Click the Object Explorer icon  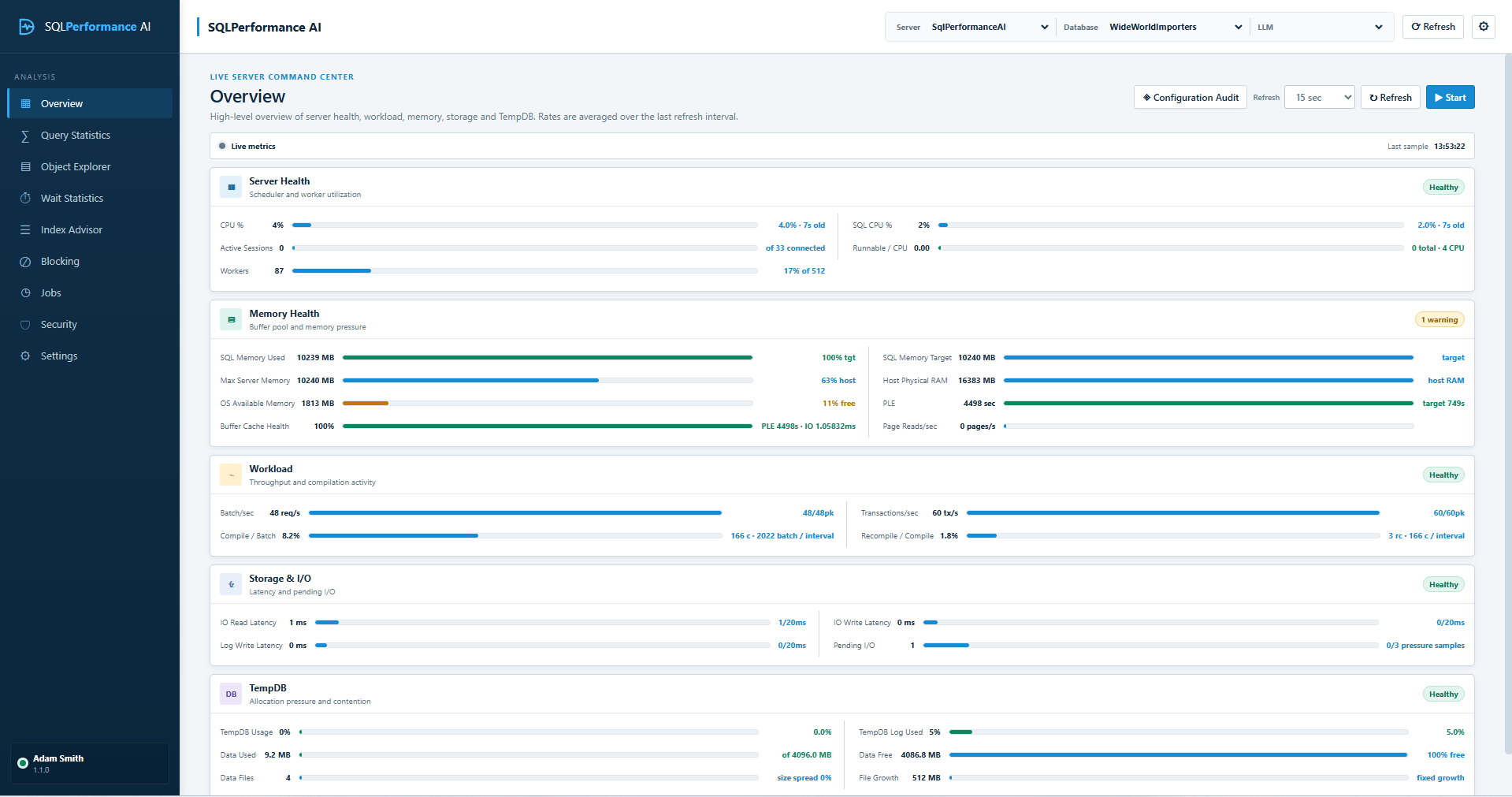pos(25,167)
